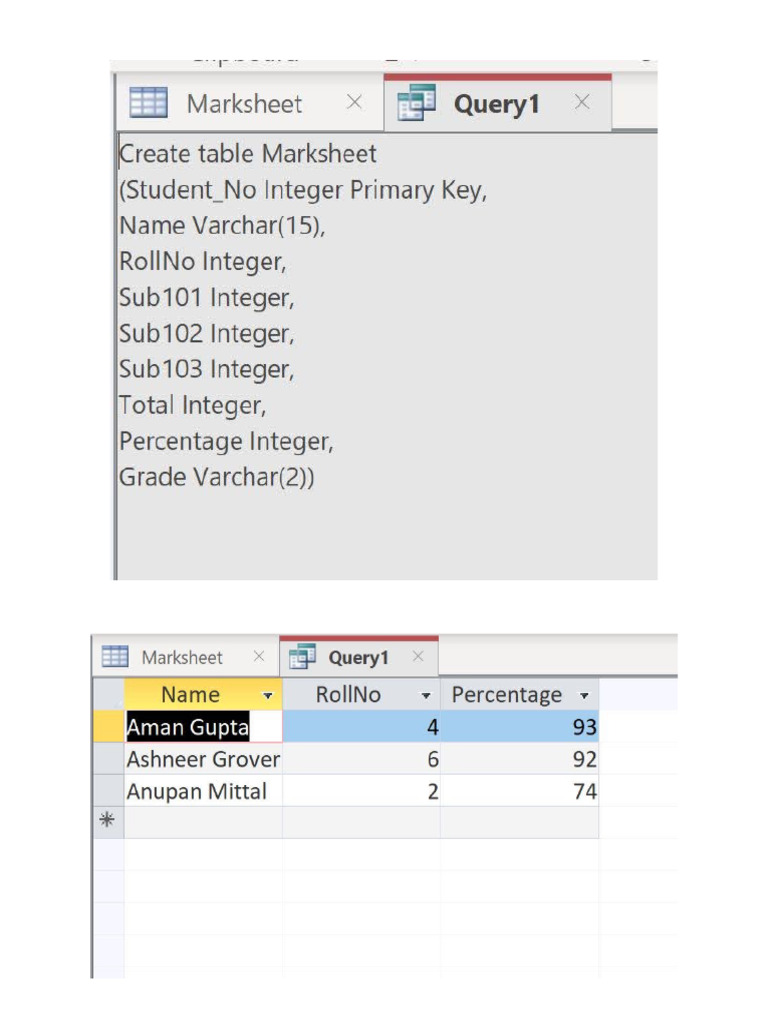Click the new record asterisk row selector

[x=107, y=822]
